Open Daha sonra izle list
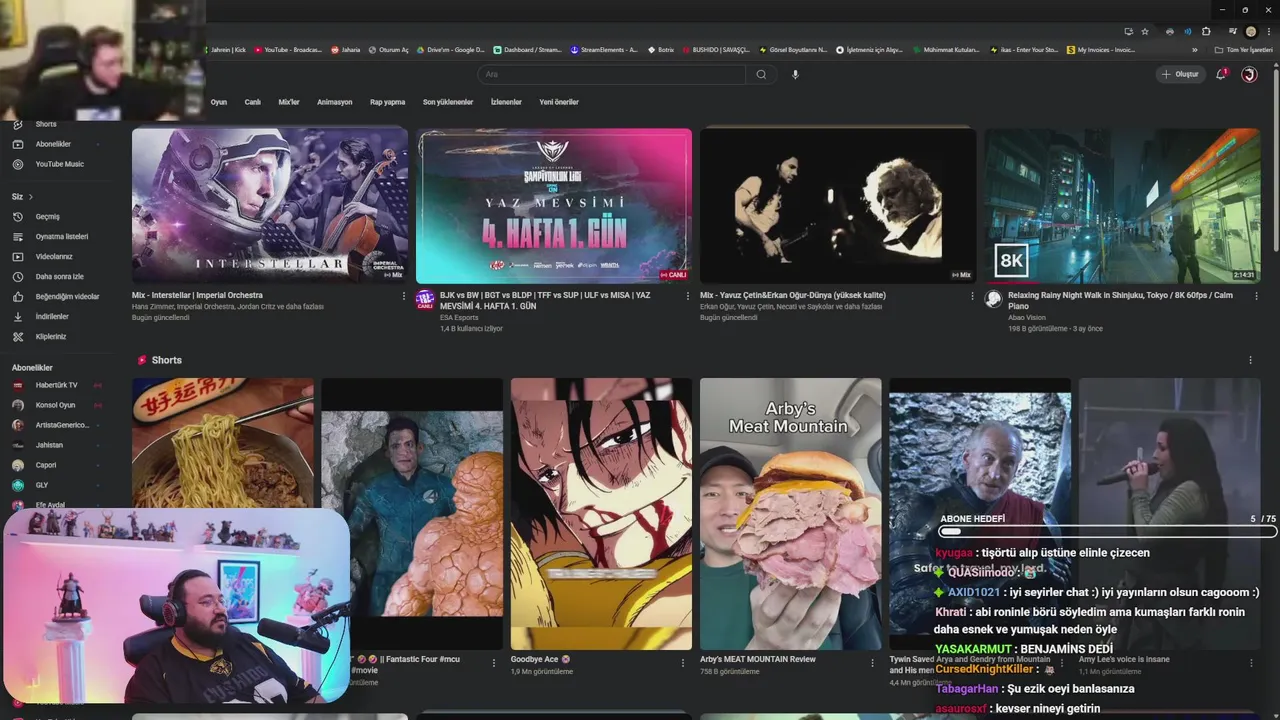The height and width of the screenshot is (720, 1280). 59,277
